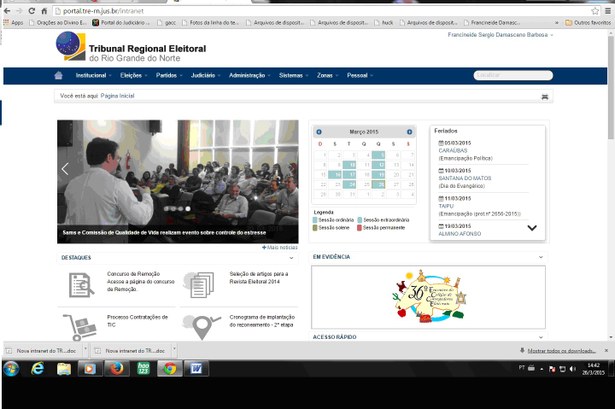Open the Portal do Judiciário bookmark

[x=121, y=23]
